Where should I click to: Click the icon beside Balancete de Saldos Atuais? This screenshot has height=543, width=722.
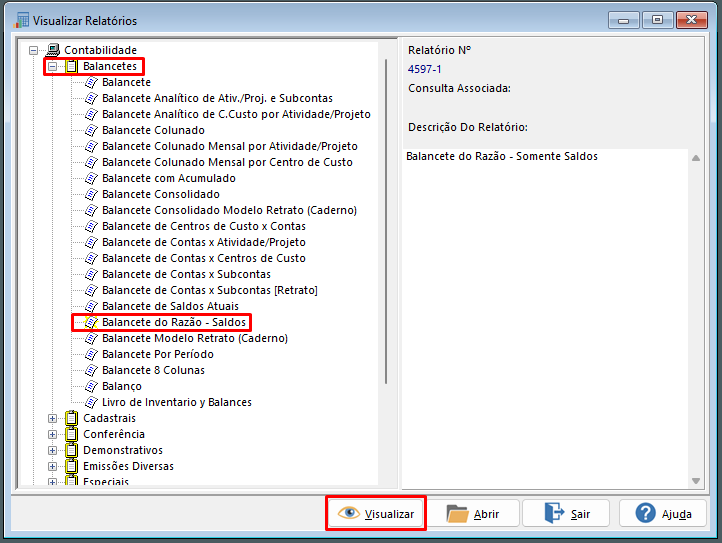pos(91,306)
